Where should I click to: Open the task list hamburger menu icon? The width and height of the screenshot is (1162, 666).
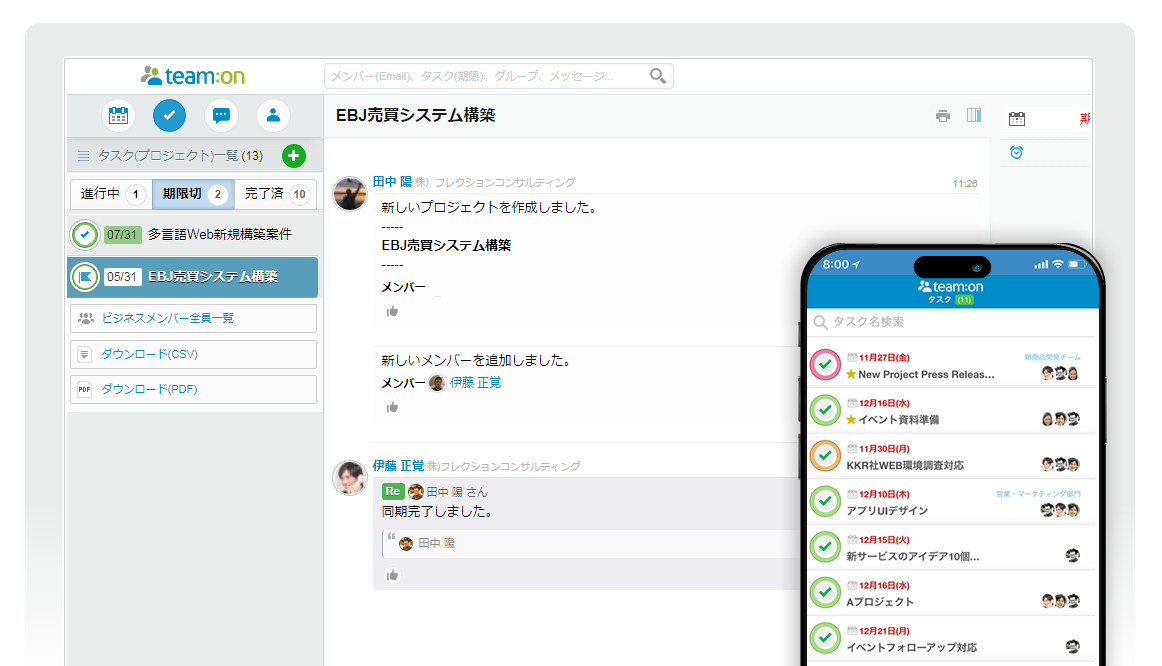click(x=84, y=156)
